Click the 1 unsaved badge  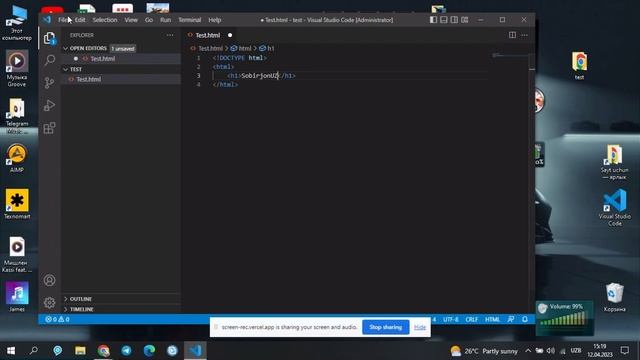coord(122,49)
